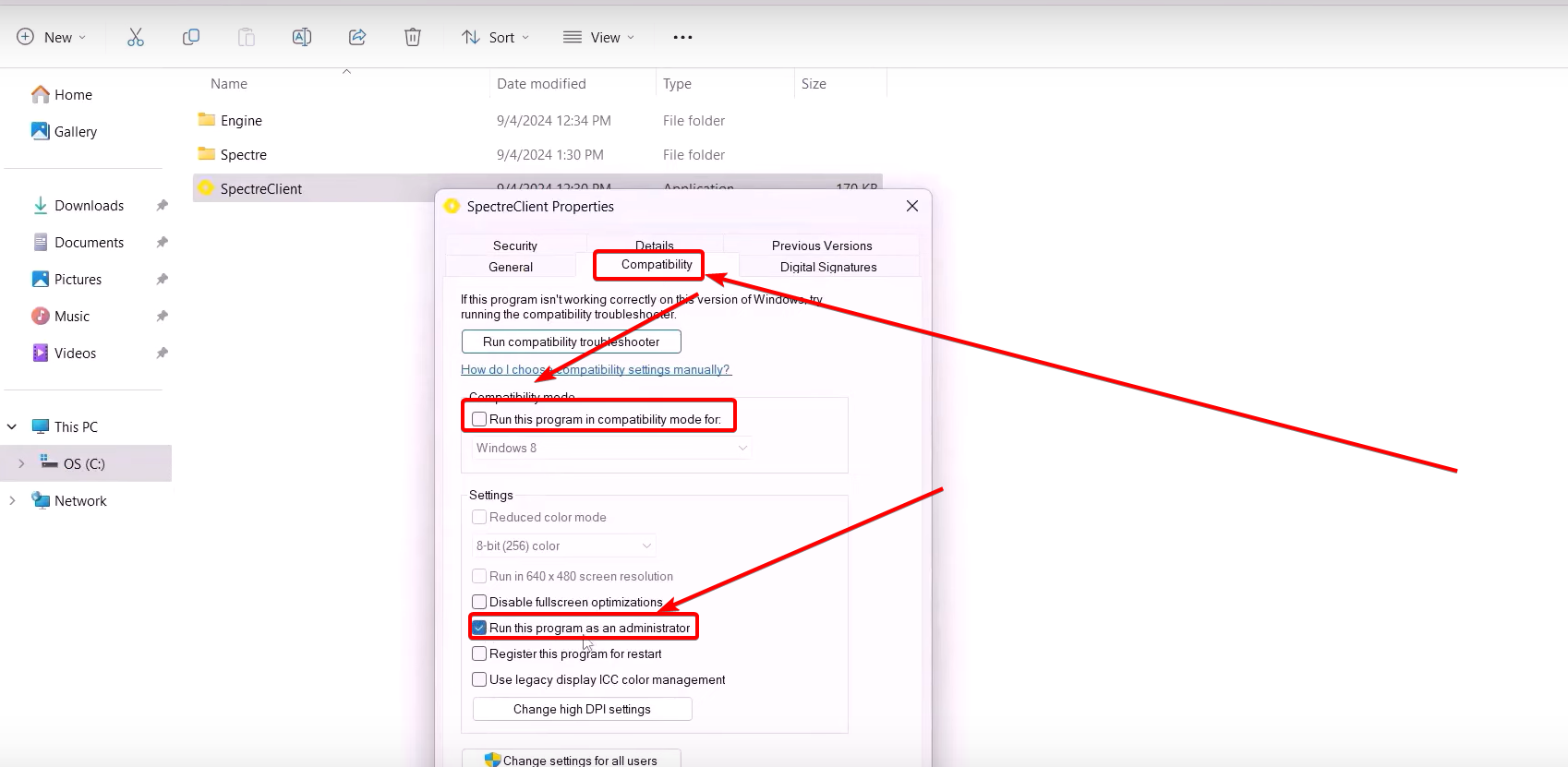Click Change high DPI settings button
Image resolution: width=1568 pixels, height=767 pixels.
(582, 709)
